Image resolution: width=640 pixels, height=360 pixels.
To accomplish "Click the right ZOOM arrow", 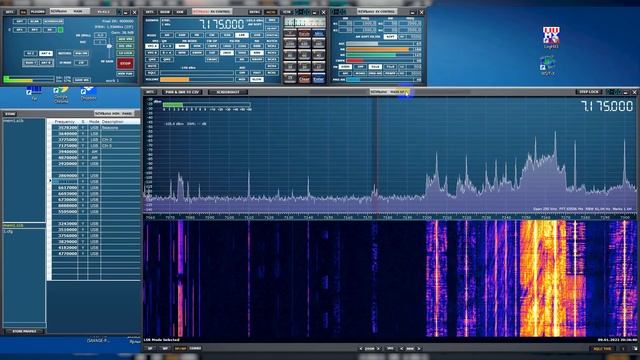I will (378, 349).
